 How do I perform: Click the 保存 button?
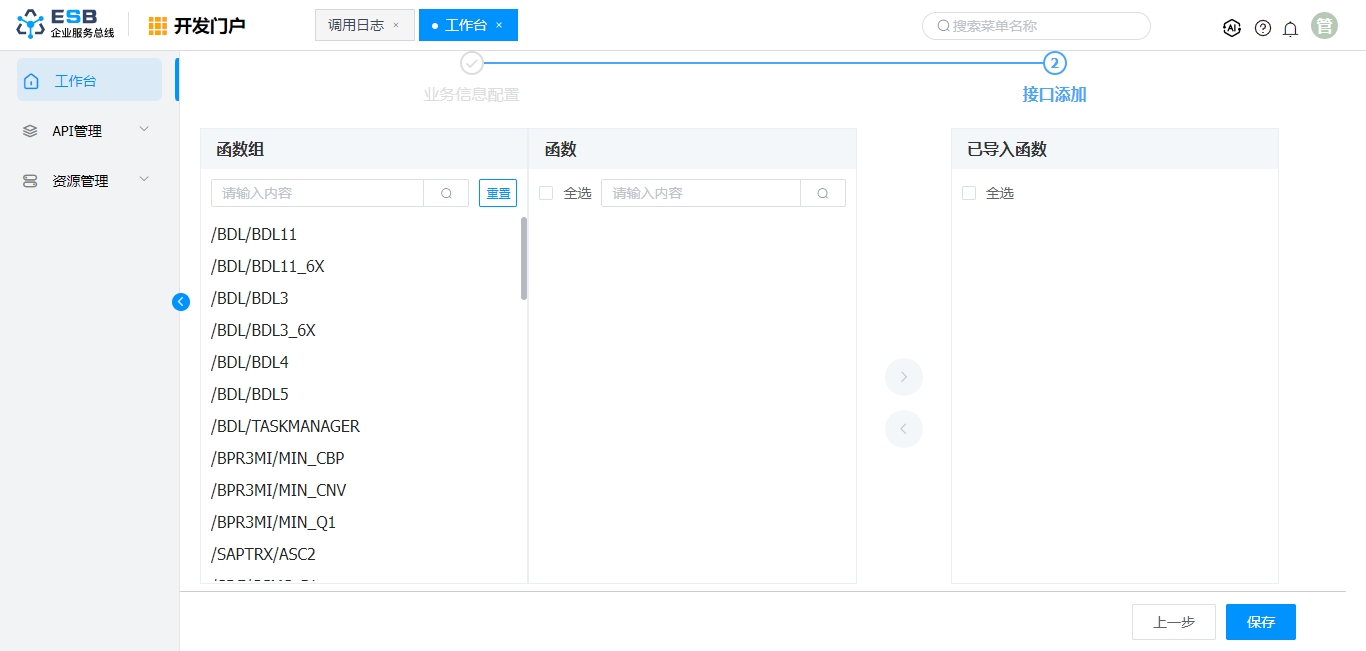tap(1260, 622)
